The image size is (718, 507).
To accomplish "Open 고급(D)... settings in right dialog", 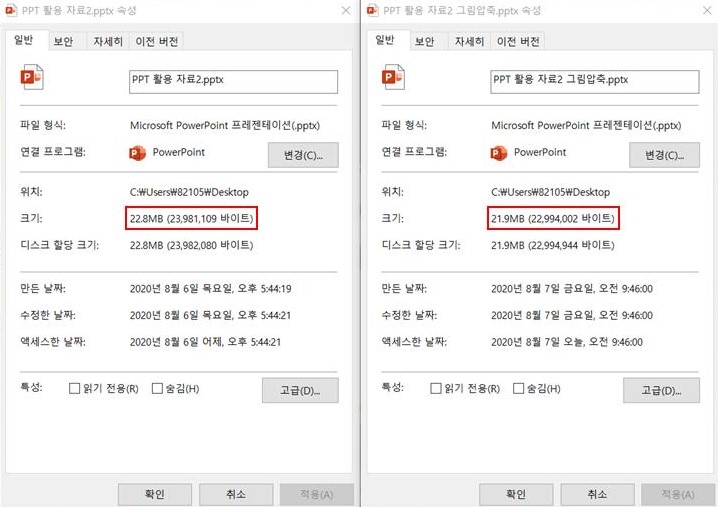I will click(x=661, y=390).
